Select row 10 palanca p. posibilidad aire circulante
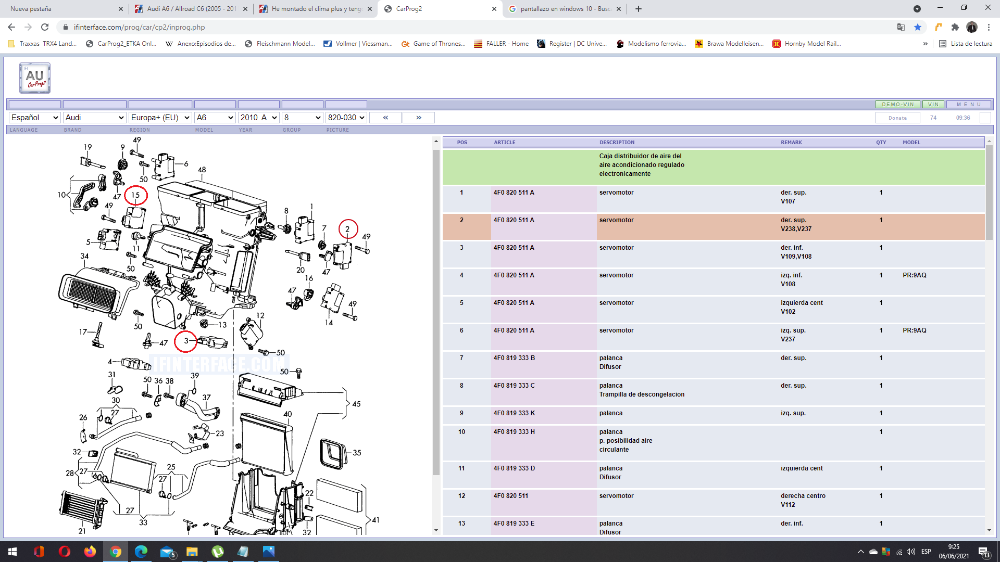This screenshot has height=562, width=1000. tap(714, 443)
